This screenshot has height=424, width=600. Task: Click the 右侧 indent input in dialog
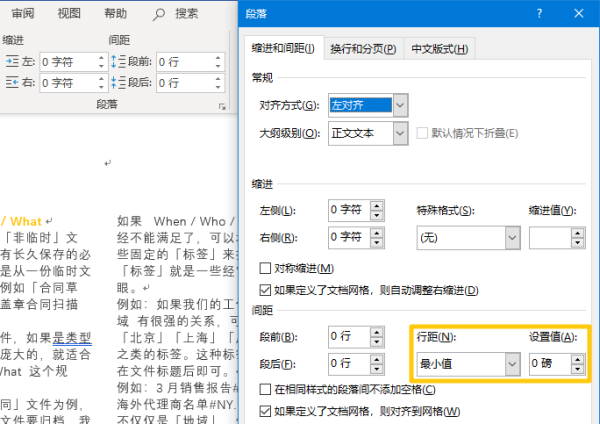349,238
